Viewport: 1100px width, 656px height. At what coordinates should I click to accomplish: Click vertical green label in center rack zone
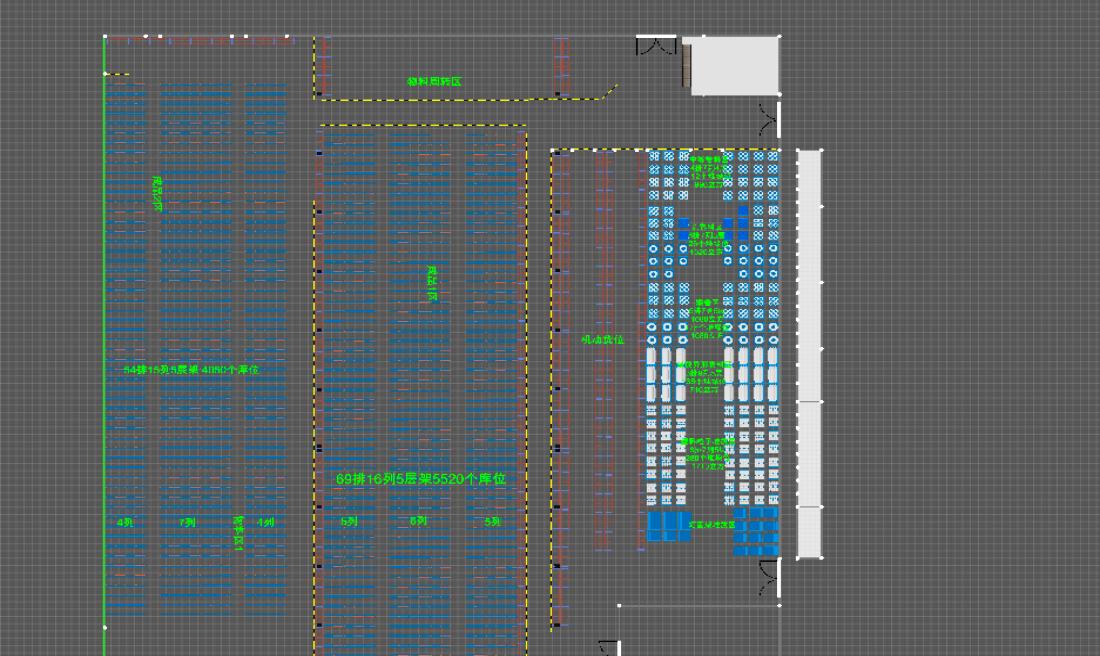pyautogui.click(x=433, y=283)
